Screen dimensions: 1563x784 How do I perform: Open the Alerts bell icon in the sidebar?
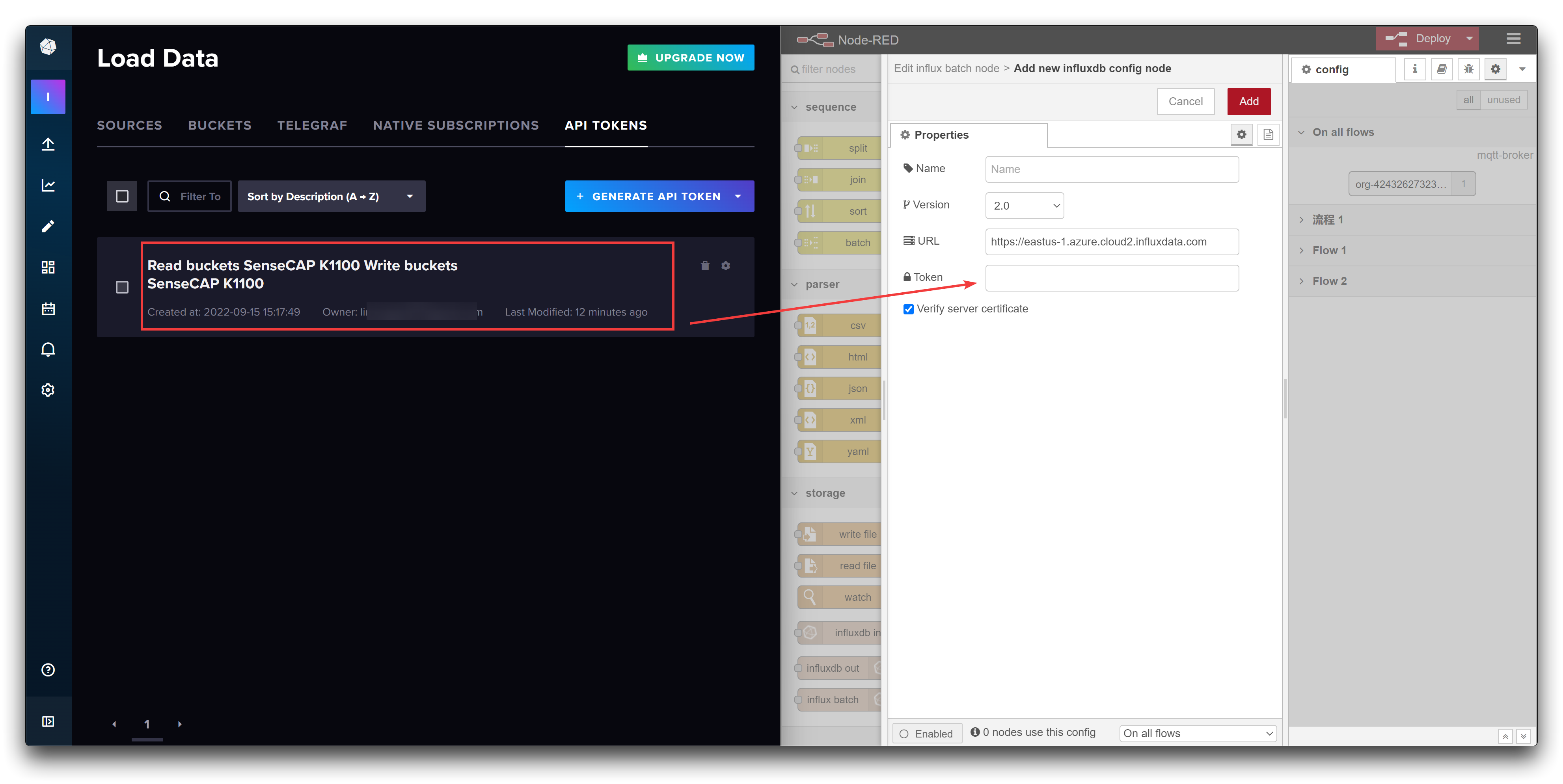pyautogui.click(x=48, y=349)
